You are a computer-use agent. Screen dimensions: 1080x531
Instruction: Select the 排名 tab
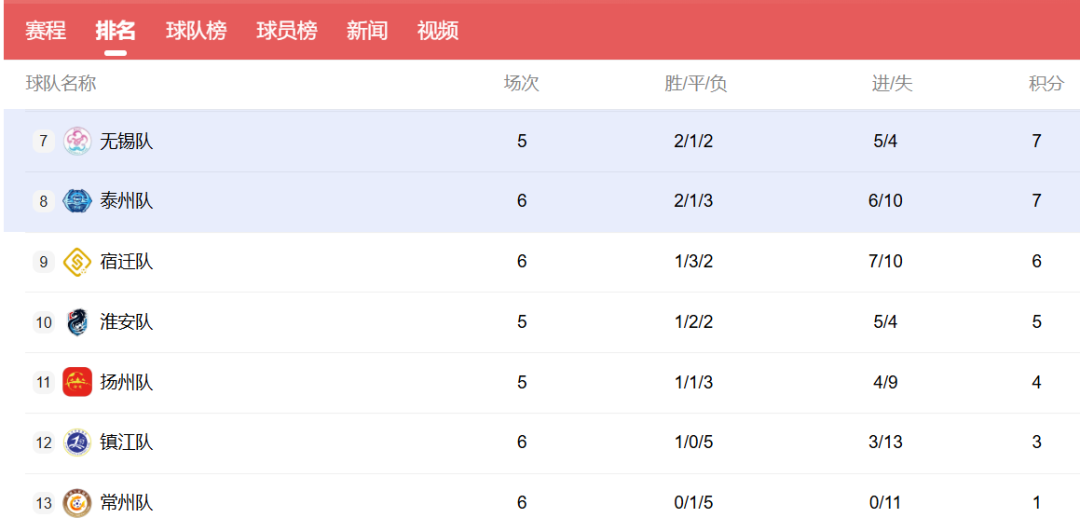point(116,31)
